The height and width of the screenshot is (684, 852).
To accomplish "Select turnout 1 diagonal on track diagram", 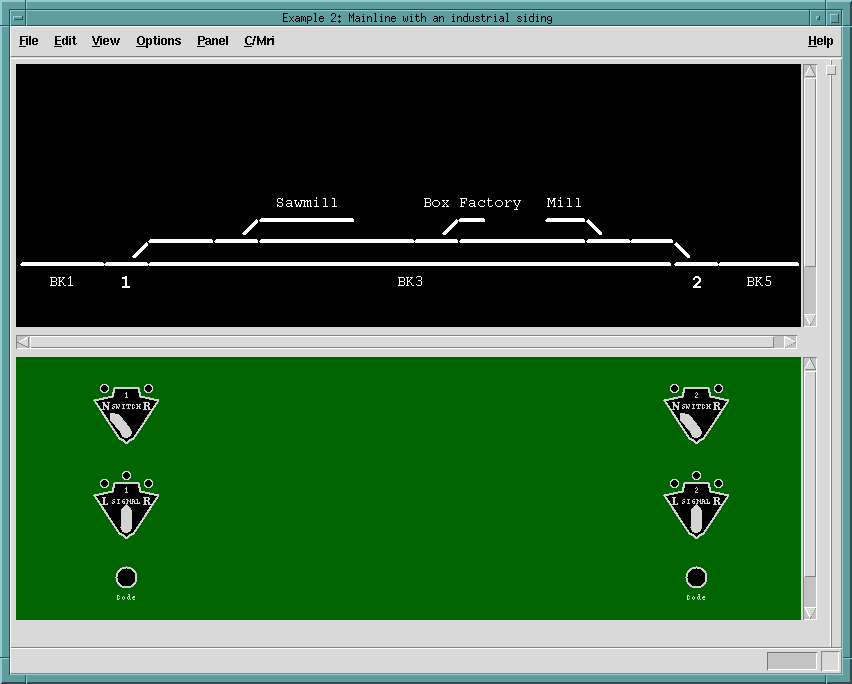I will point(140,250).
